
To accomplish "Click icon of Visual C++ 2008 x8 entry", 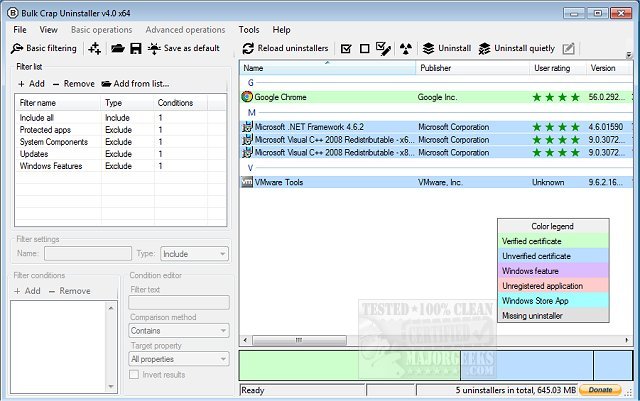I will pos(247,152).
